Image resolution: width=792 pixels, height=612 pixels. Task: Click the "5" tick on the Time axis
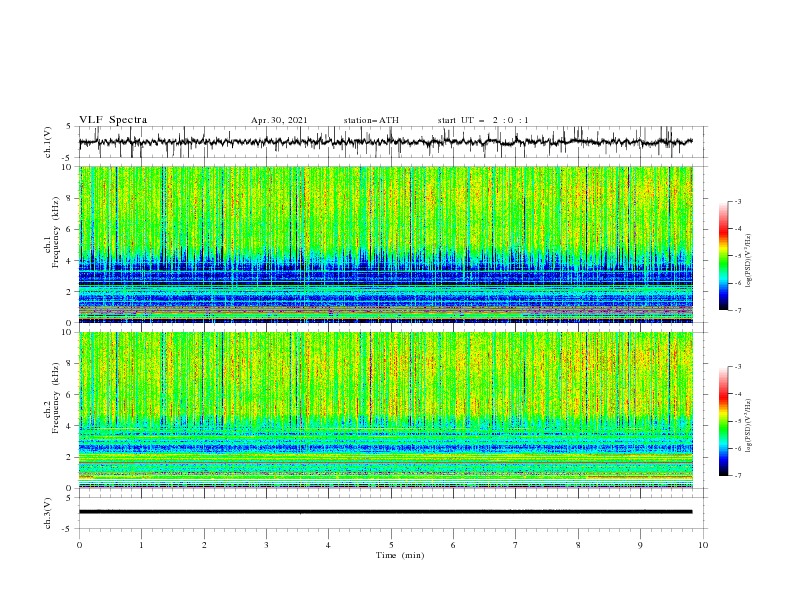coord(391,545)
